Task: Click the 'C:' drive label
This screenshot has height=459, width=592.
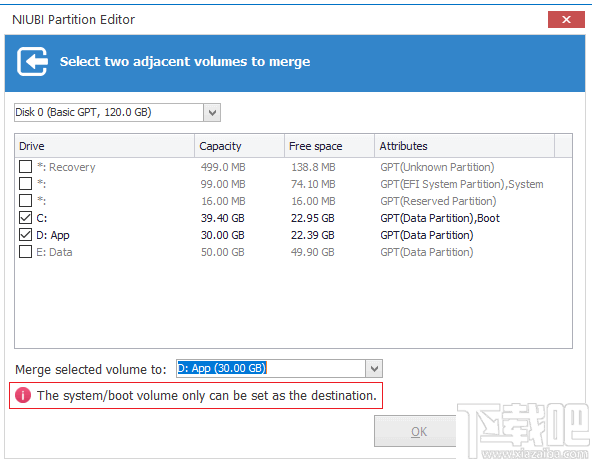Action: click(x=42, y=218)
